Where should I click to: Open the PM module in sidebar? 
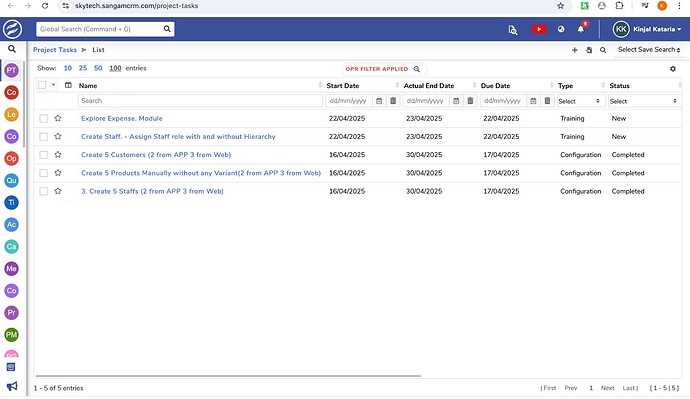coord(11,335)
